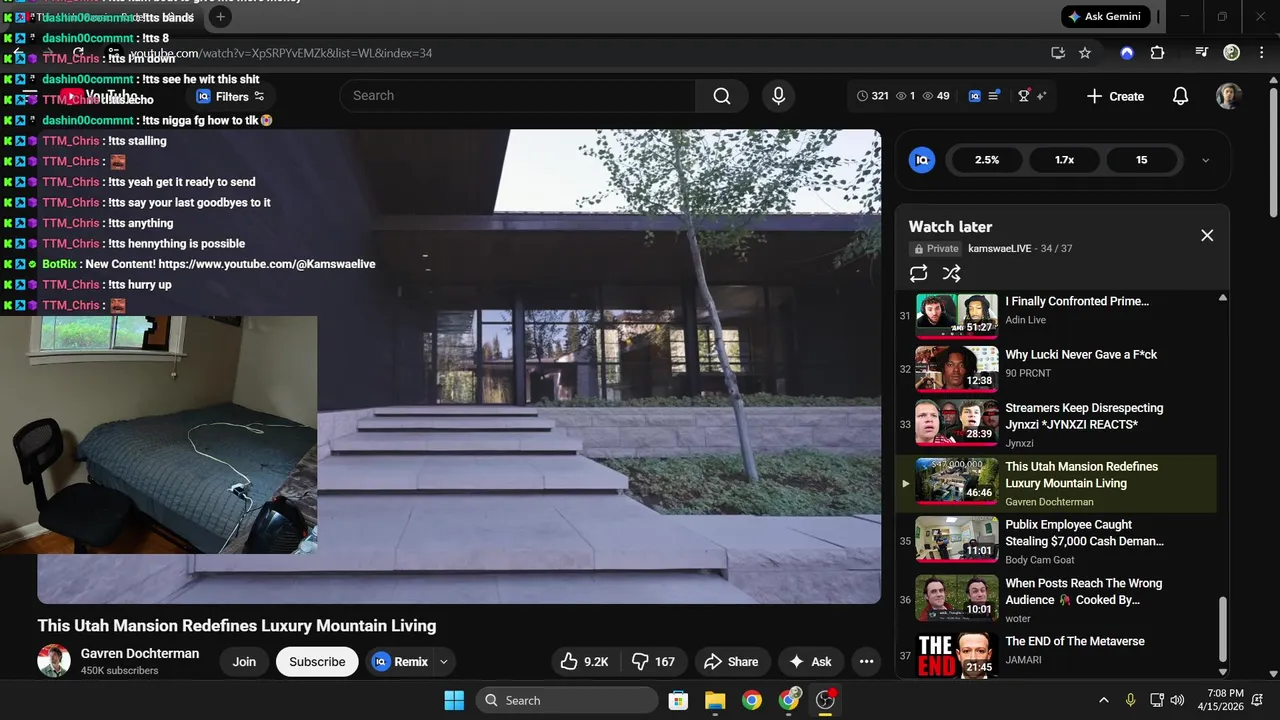Image resolution: width=1280 pixels, height=720 pixels.
Task: Click the Ask Gemini button
Action: (1106, 16)
